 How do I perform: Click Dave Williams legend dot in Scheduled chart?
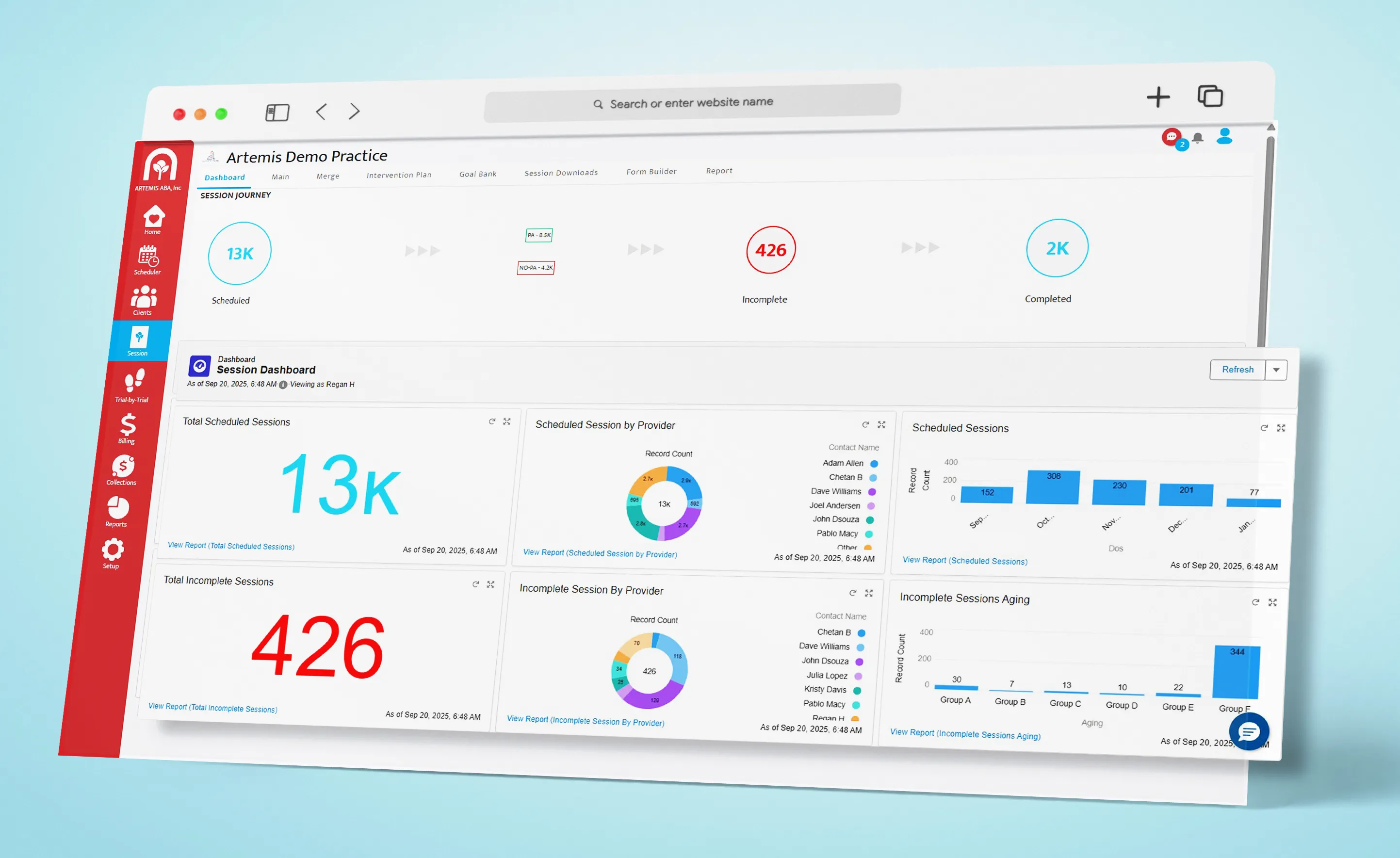pos(872,491)
